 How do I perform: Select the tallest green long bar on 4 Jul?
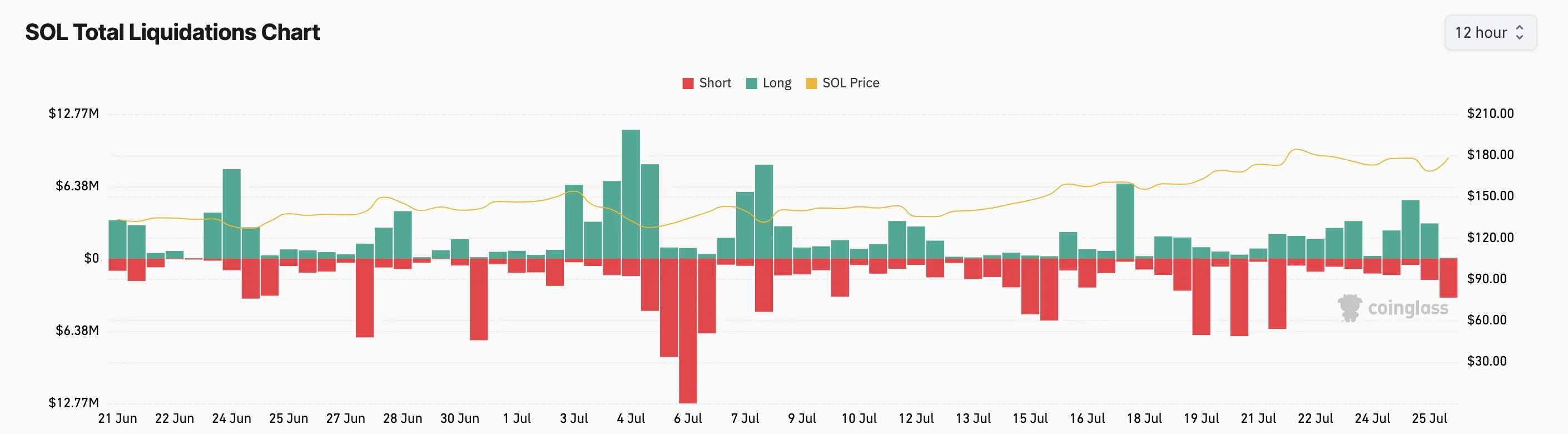point(631,194)
